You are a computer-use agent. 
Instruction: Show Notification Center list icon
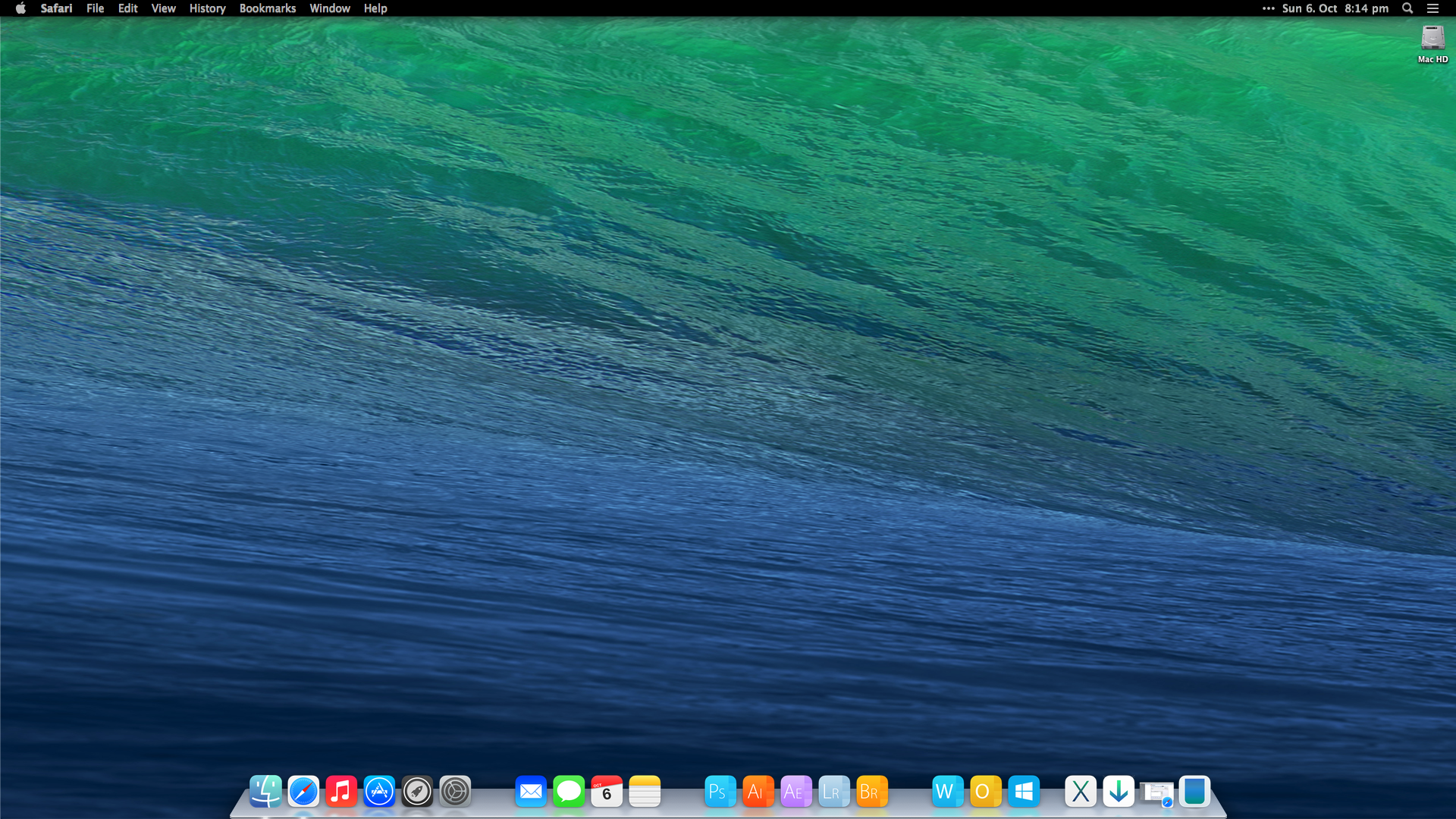[1432, 8]
